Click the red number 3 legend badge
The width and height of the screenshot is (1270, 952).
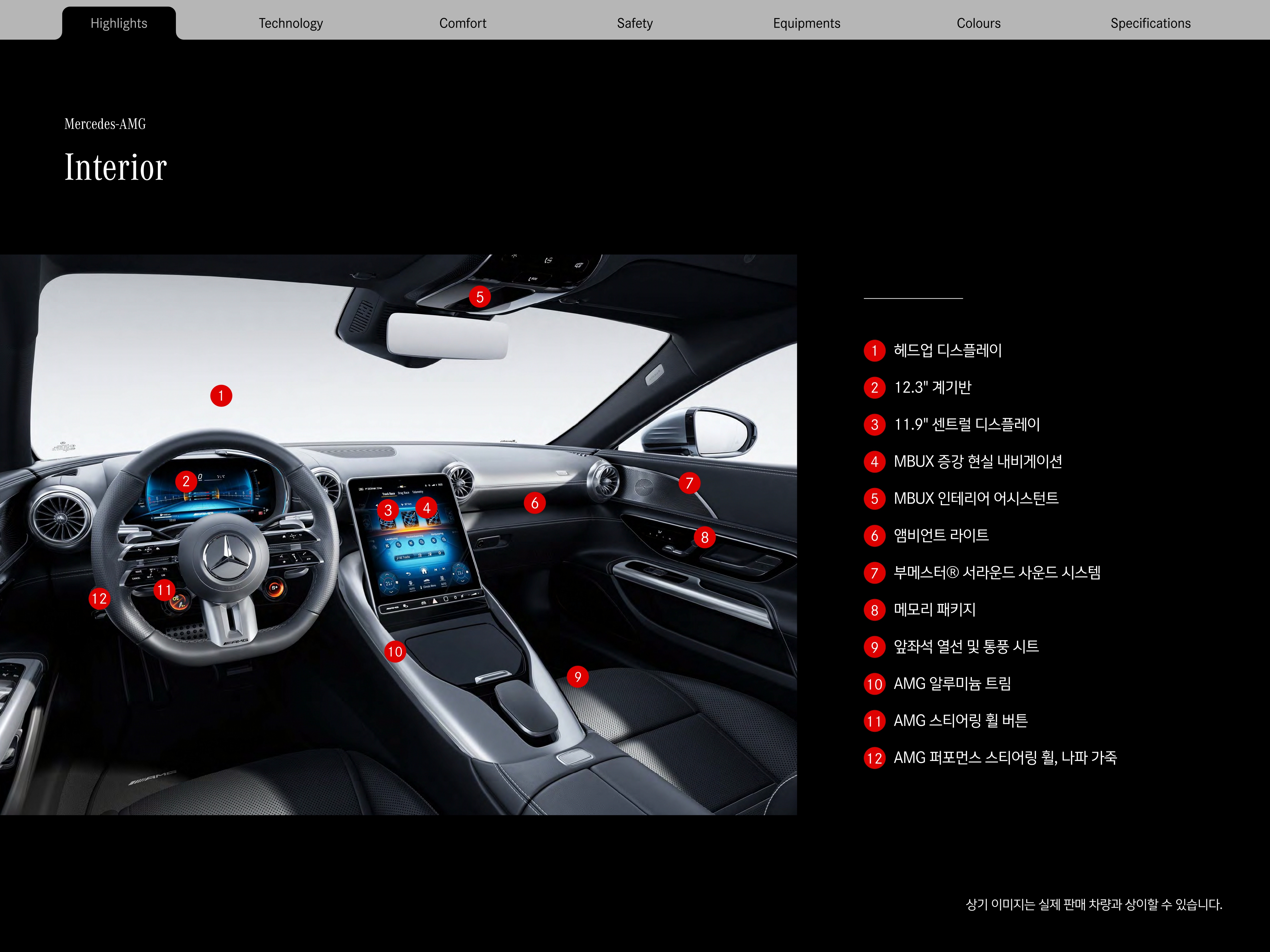click(x=874, y=425)
